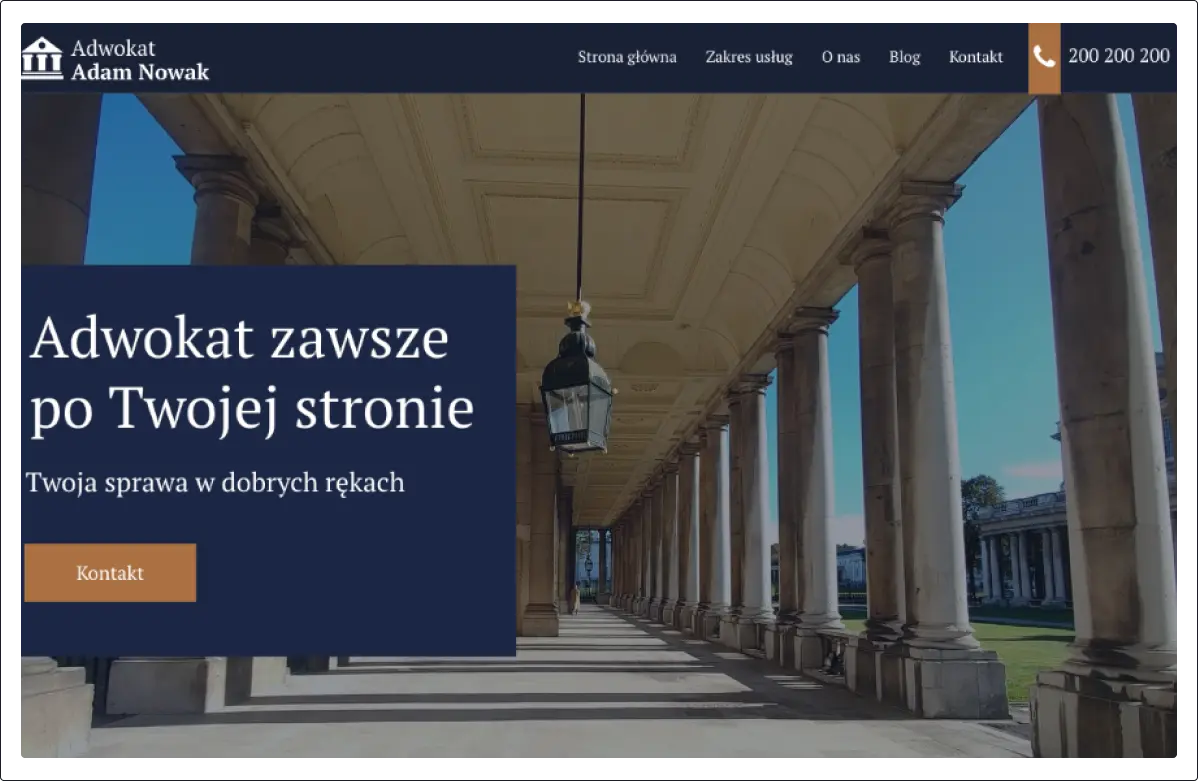This screenshot has height=781, width=1198.
Task: Open the Strona główna menu item
Action: pyautogui.click(x=627, y=57)
